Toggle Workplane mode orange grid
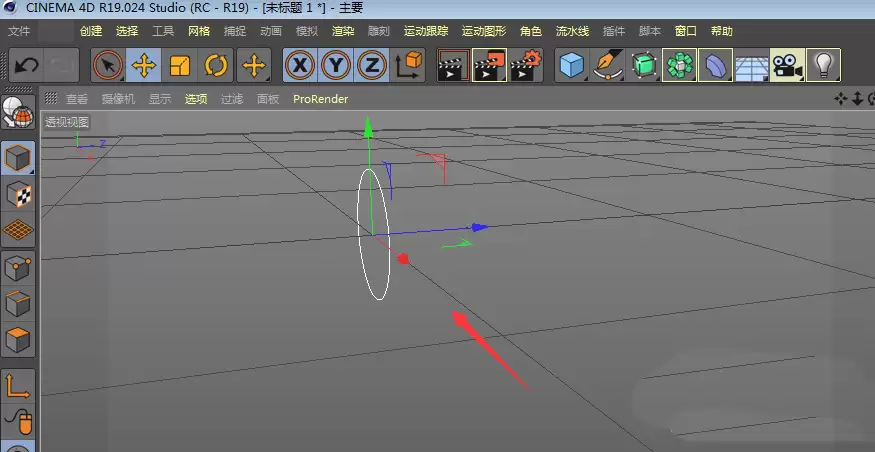 (x=18, y=229)
